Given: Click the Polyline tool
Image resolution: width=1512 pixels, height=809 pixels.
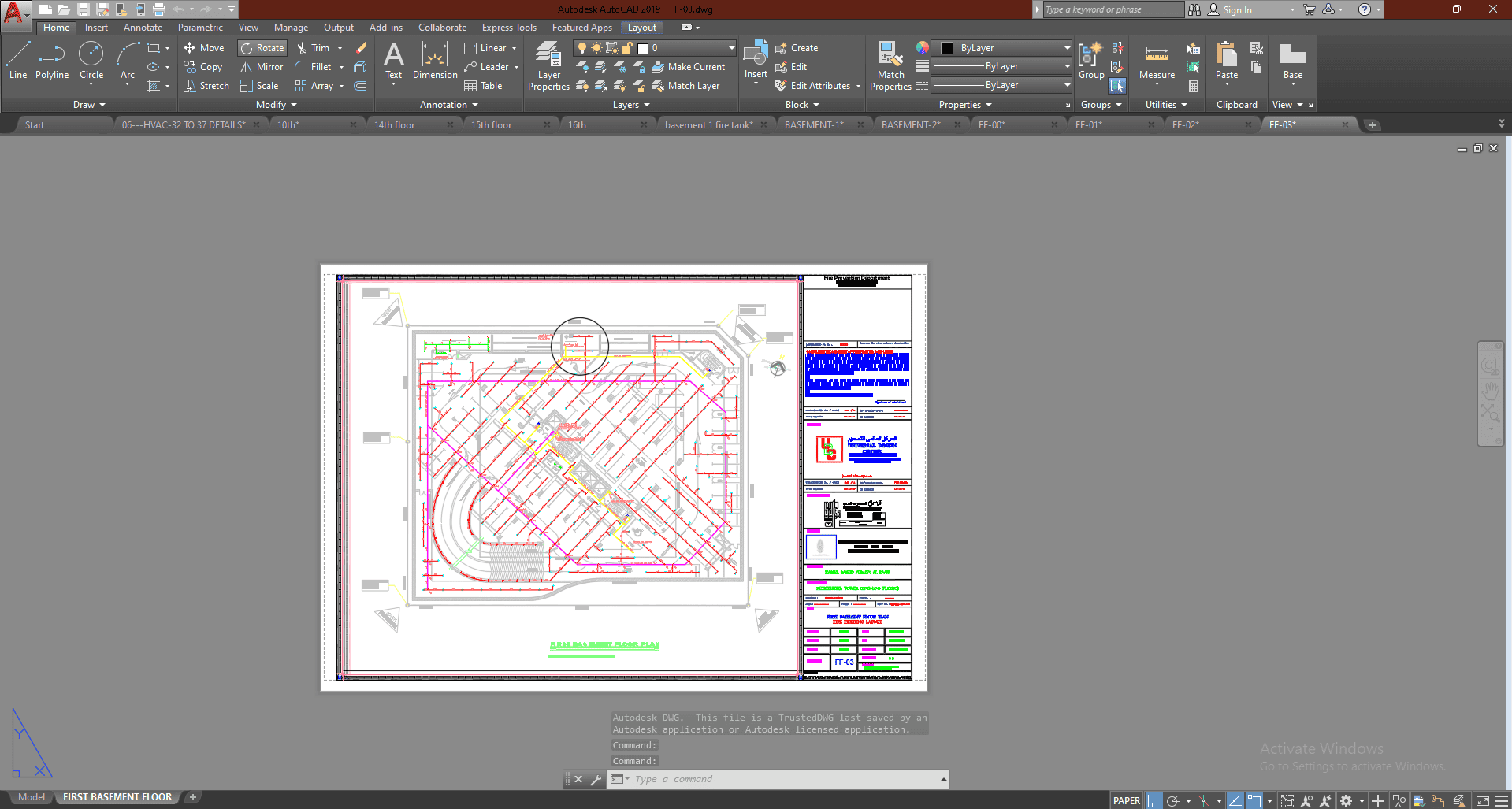Looking at the screenshot, I should (52, 61).
